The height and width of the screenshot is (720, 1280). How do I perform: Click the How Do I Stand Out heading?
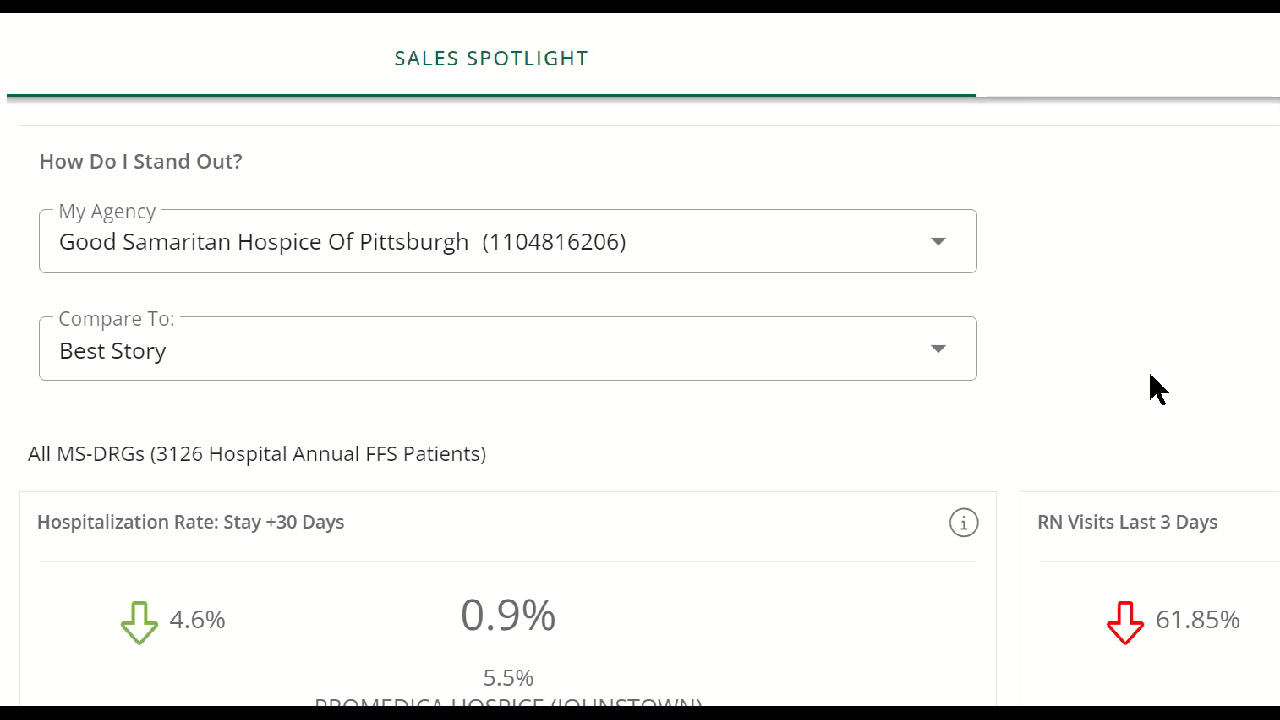pos(141,162)
